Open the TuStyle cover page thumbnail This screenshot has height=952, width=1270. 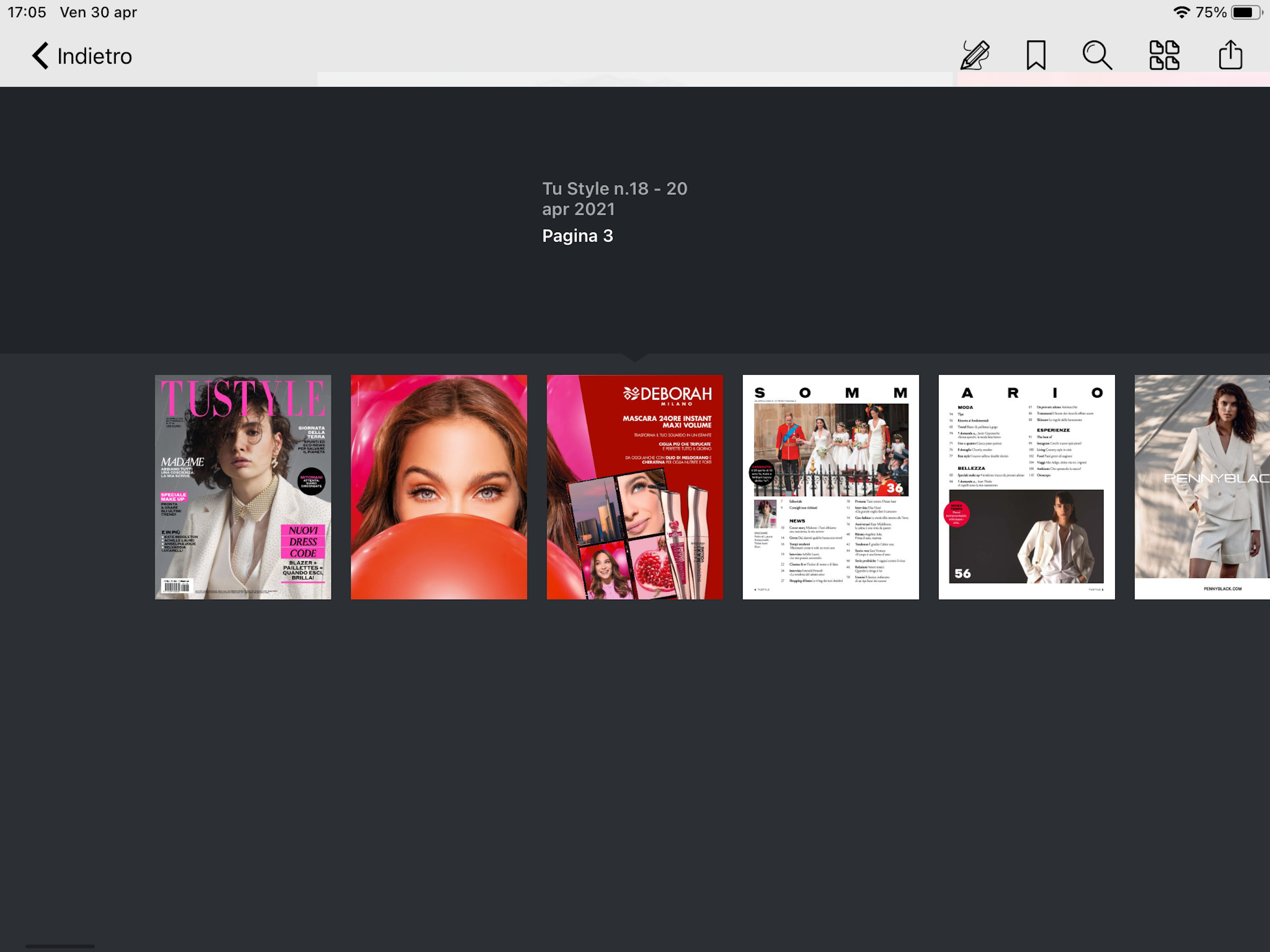pos(243,487)
